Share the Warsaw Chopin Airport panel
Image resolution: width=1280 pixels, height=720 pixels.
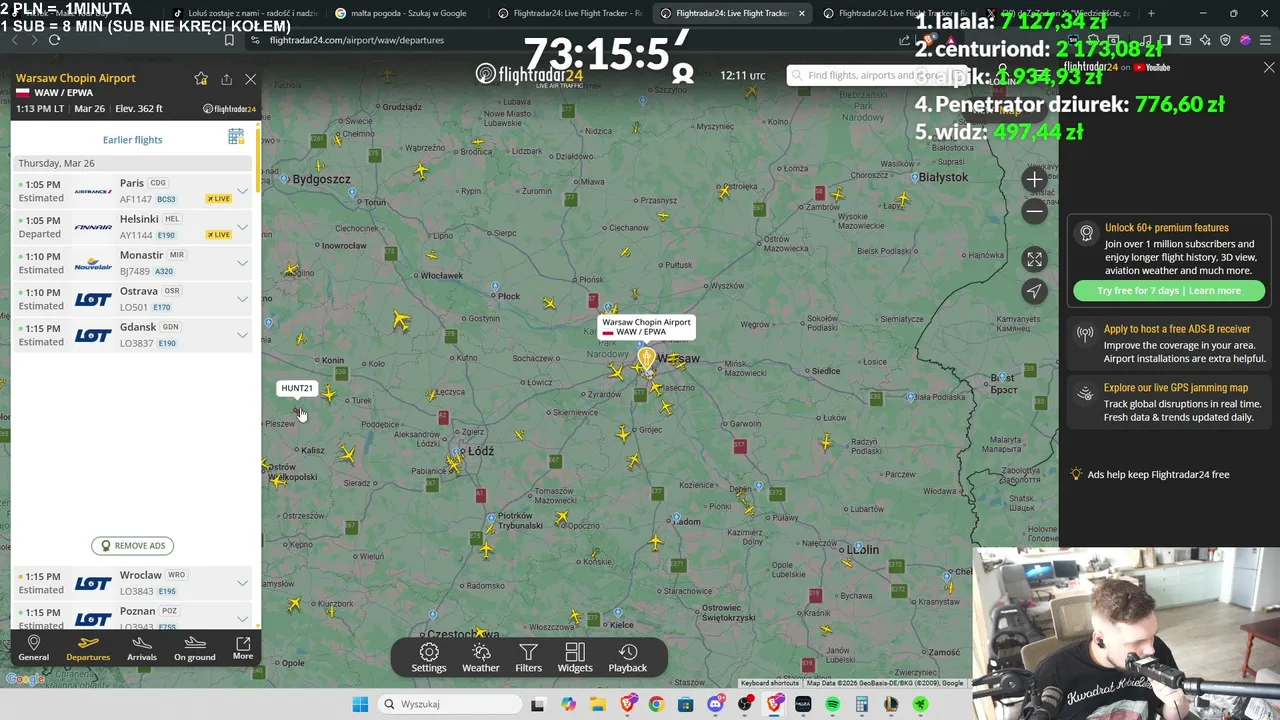[x=226, y=79]
